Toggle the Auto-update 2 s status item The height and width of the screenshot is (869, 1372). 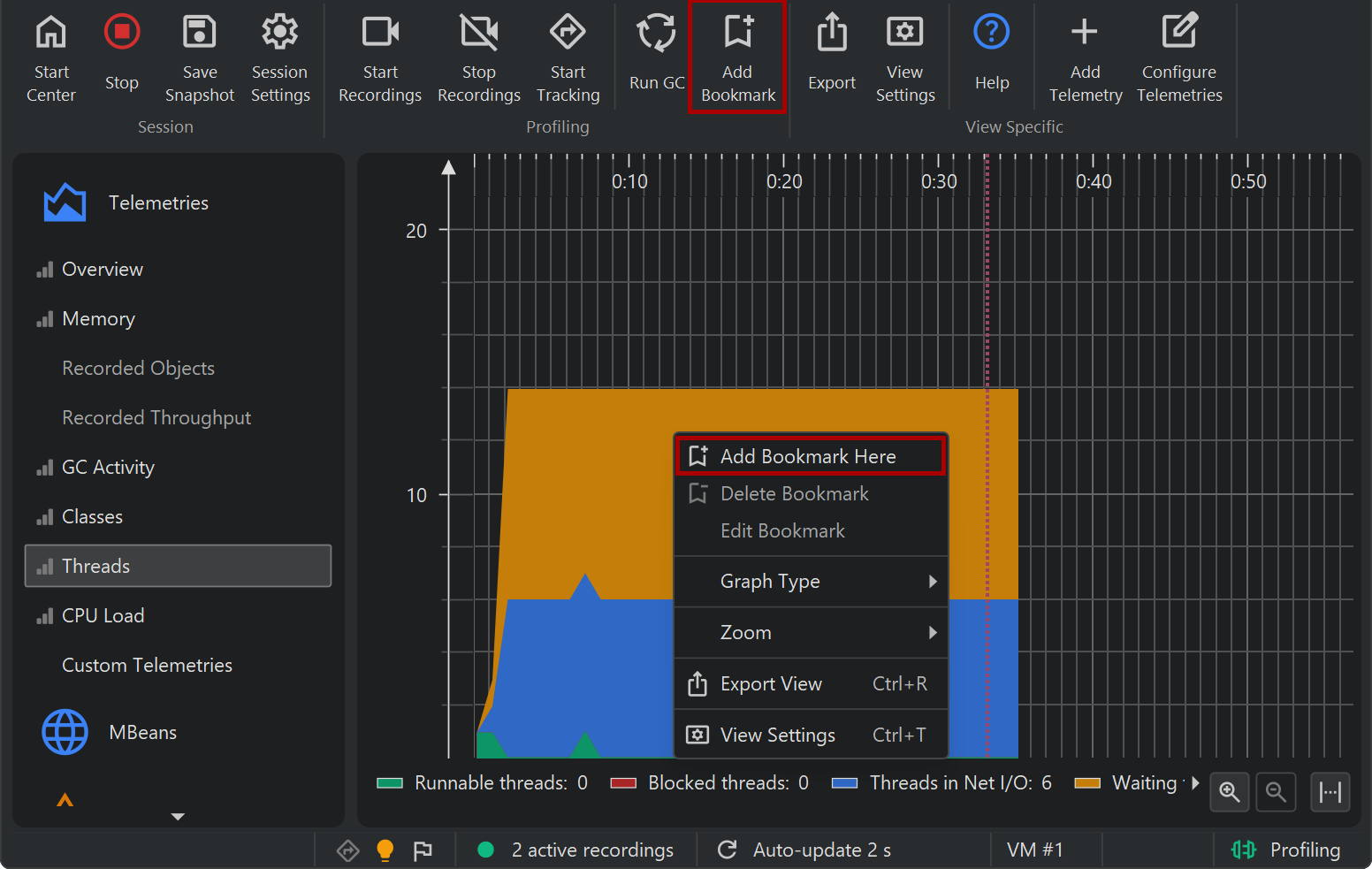[x=804, y=850]
